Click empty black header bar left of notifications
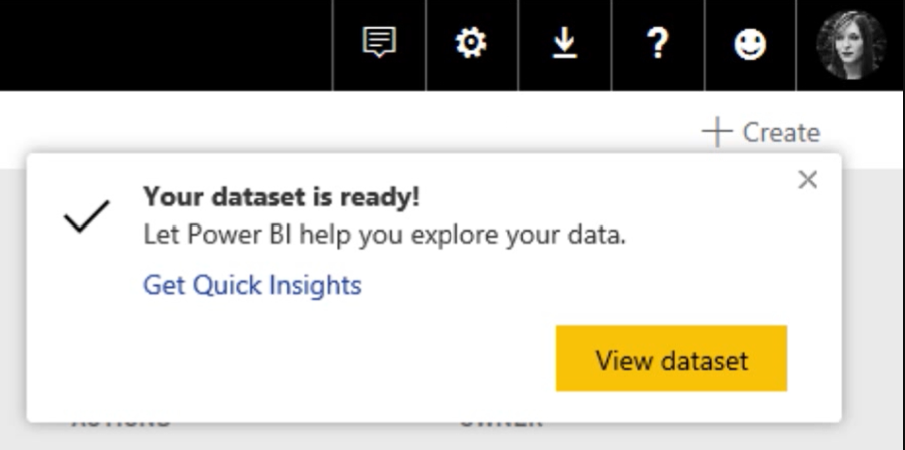The image size is (905, 450). (166, 45)
